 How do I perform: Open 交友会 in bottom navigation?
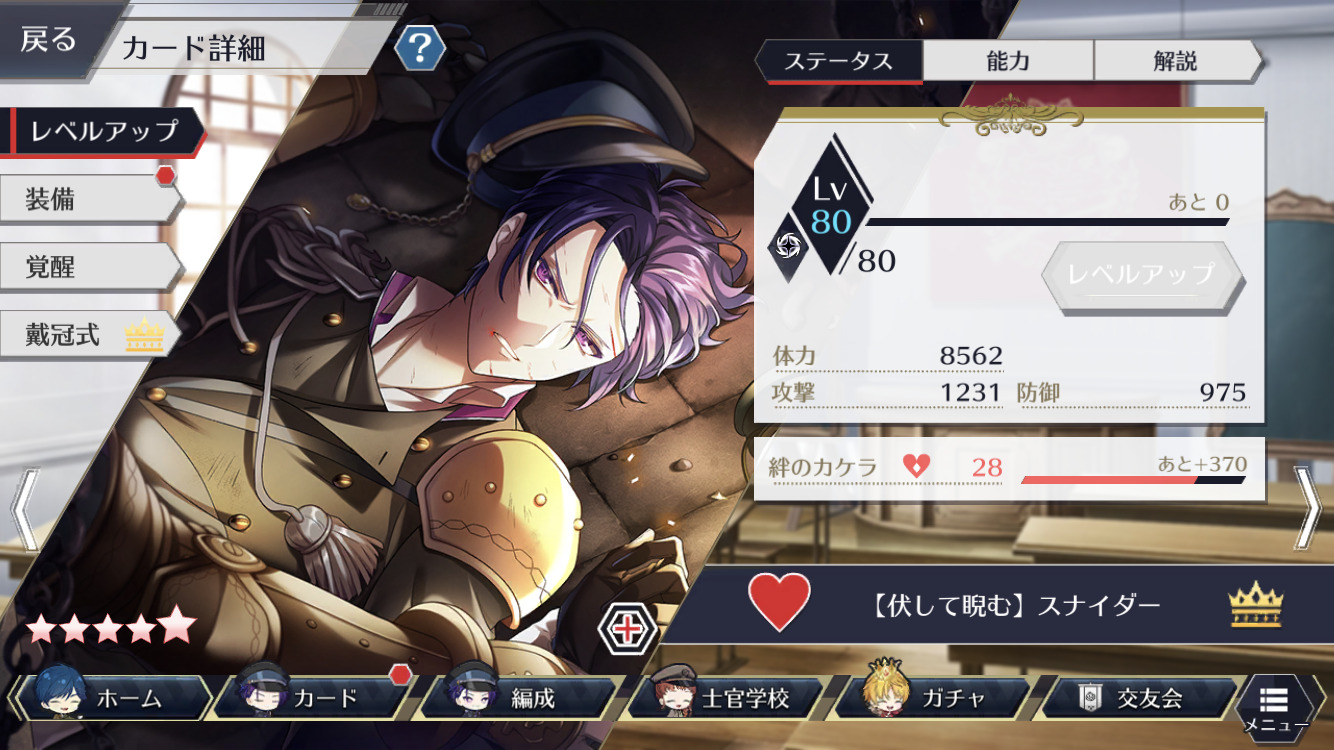pos(1140,697)
